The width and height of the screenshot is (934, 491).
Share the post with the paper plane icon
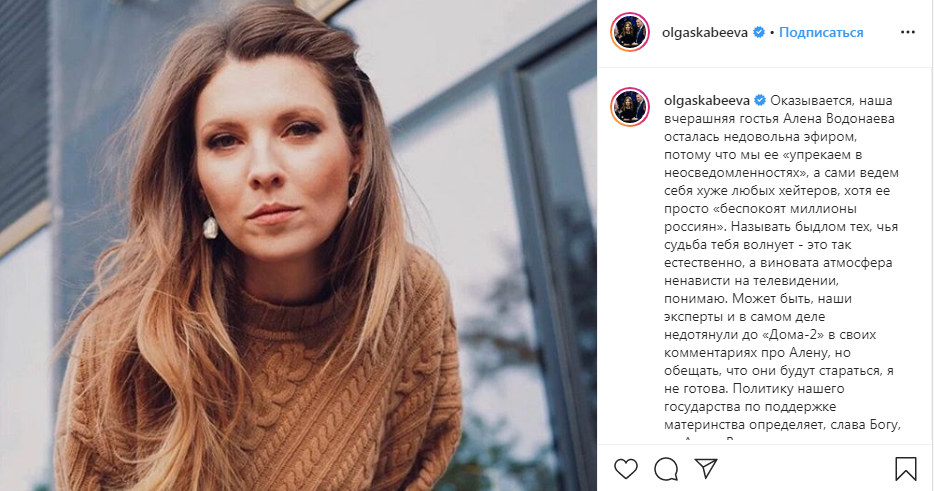tap(706, 468)
